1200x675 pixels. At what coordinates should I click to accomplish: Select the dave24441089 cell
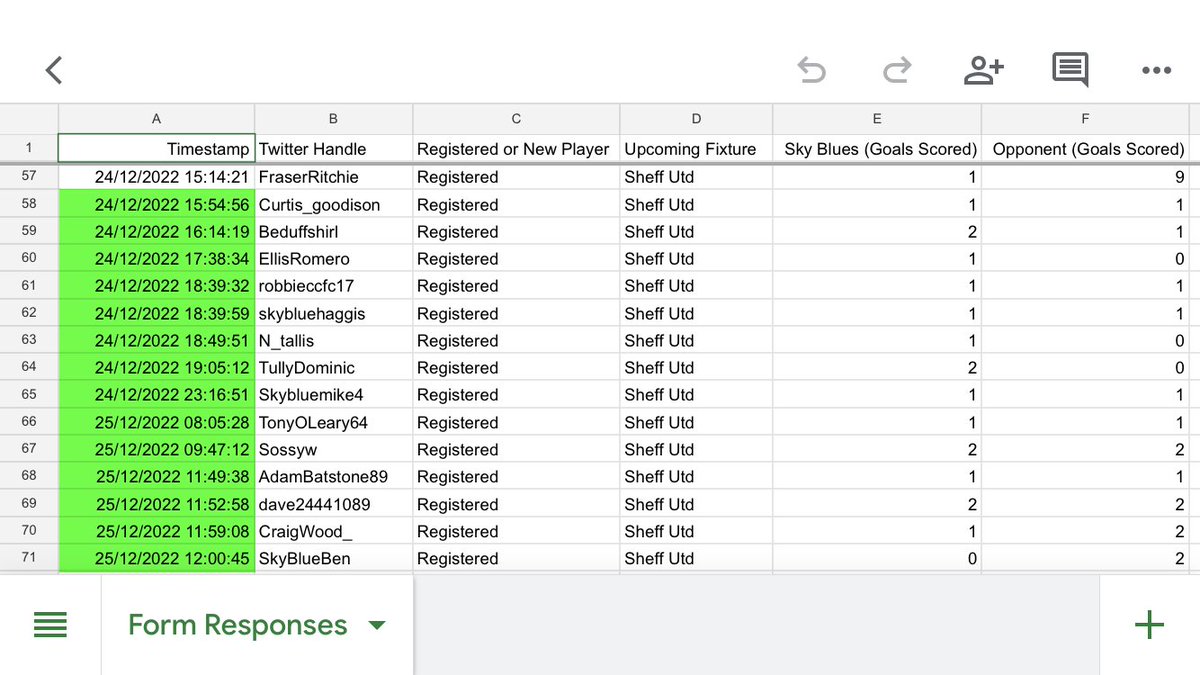(333, 504)
